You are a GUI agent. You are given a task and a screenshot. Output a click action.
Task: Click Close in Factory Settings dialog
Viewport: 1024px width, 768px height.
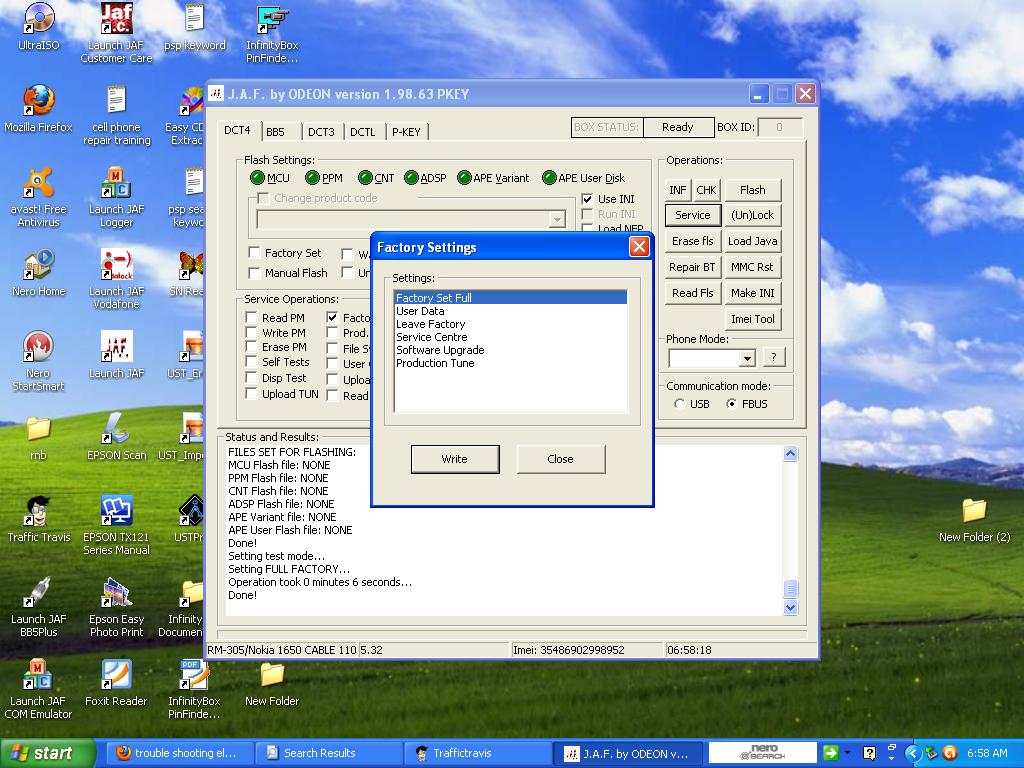pyautogui.click(x=560, y=459)
